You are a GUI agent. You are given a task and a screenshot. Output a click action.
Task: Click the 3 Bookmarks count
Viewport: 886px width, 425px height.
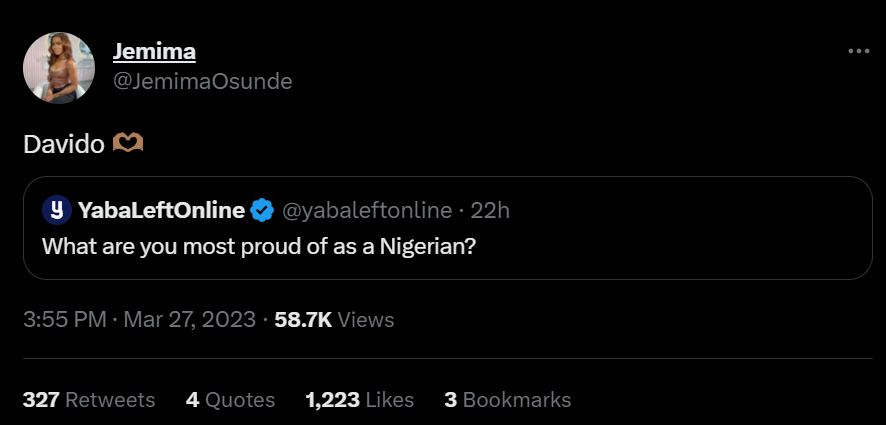508,399
